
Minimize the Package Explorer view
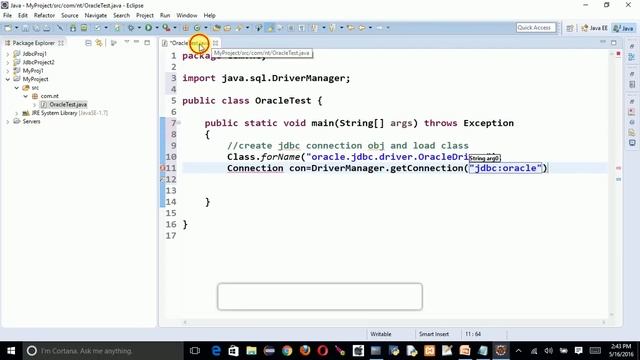pos(136,42)
